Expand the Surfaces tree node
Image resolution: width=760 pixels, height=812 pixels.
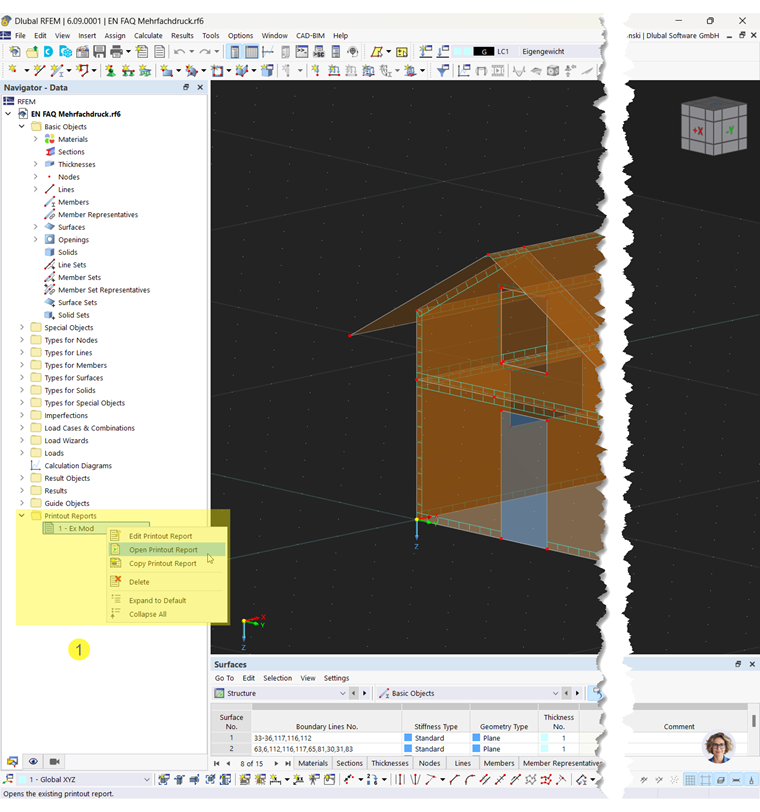pos(35,227)
